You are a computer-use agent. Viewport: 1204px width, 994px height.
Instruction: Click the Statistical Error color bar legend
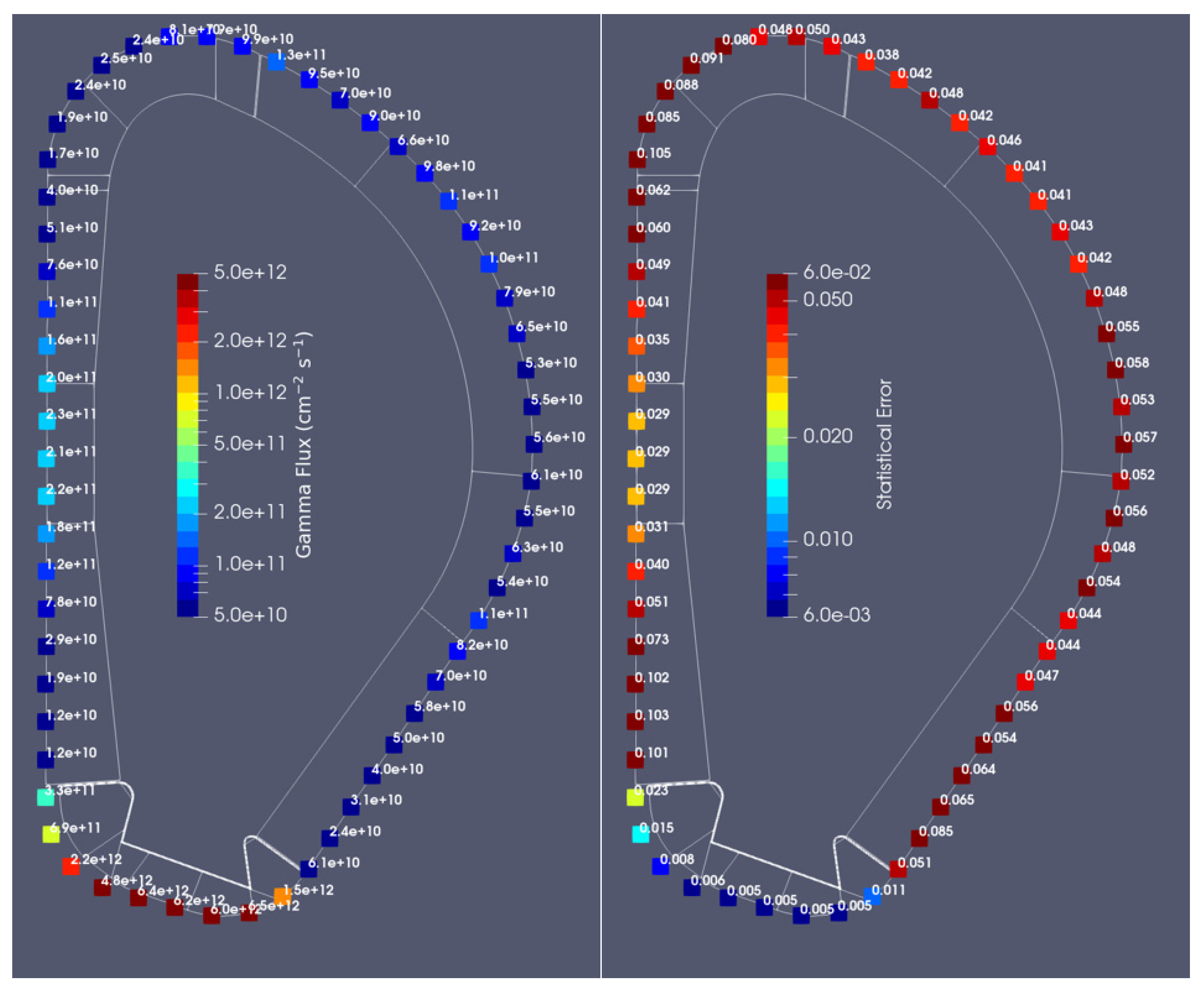click(x=777, y=445)
